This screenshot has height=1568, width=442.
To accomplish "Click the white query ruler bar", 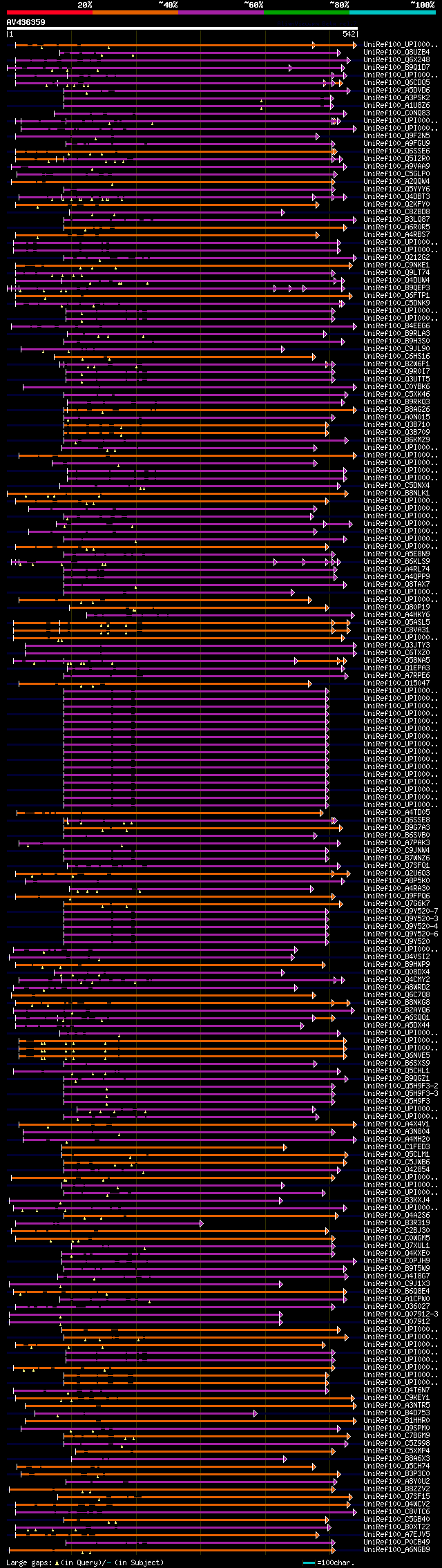I will point(182,28).
